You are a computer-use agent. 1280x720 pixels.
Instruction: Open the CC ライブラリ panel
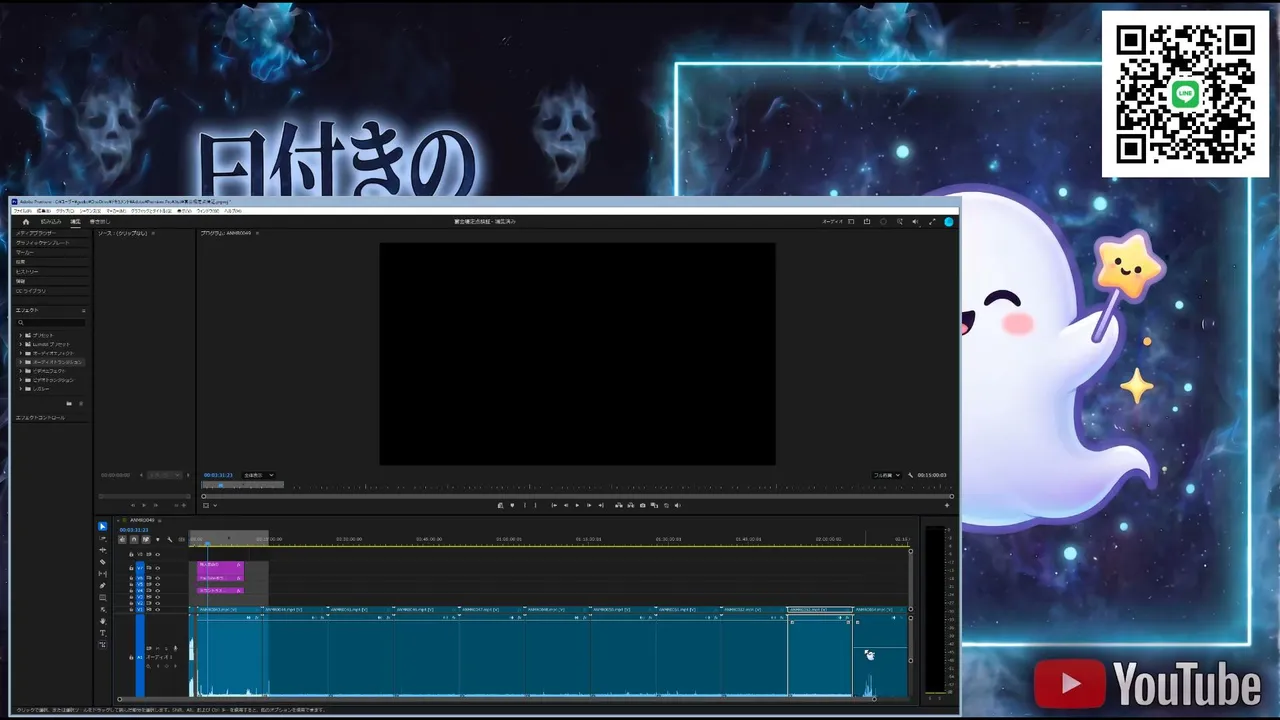pyautogui.click(x=30, y=291)
